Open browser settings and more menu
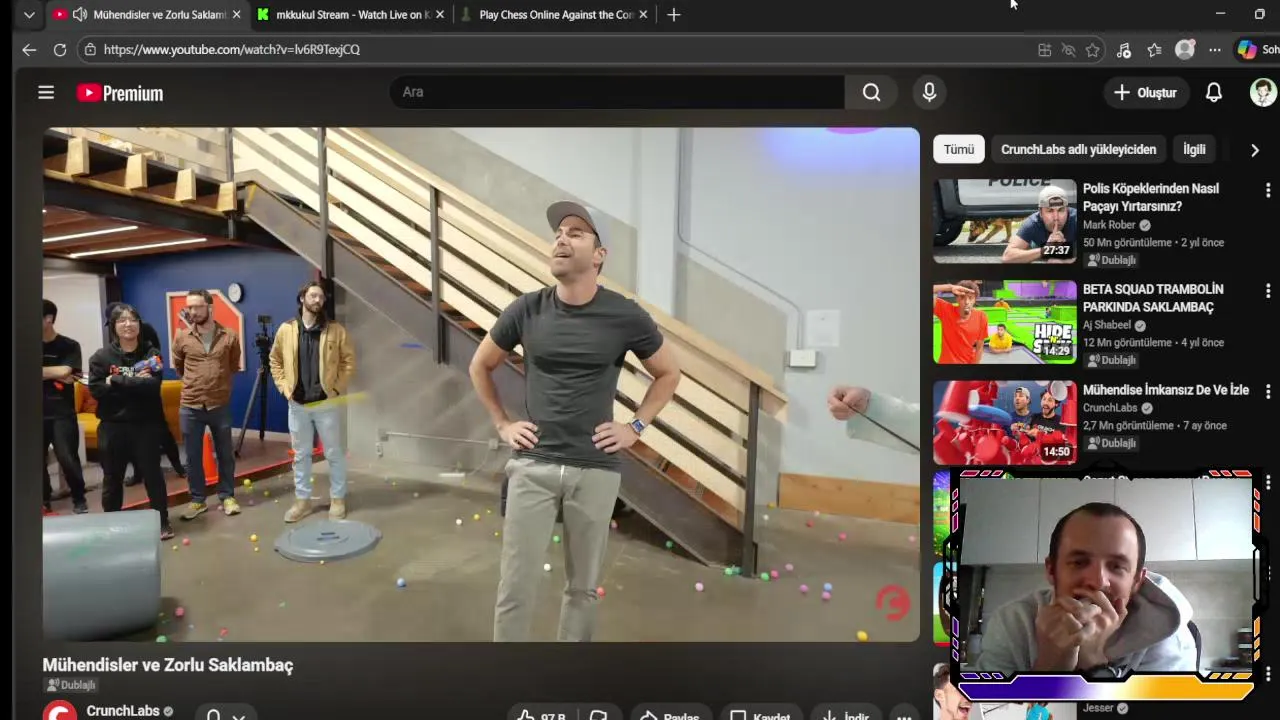Screen dimensions: 1280x720 point(1214,50)
